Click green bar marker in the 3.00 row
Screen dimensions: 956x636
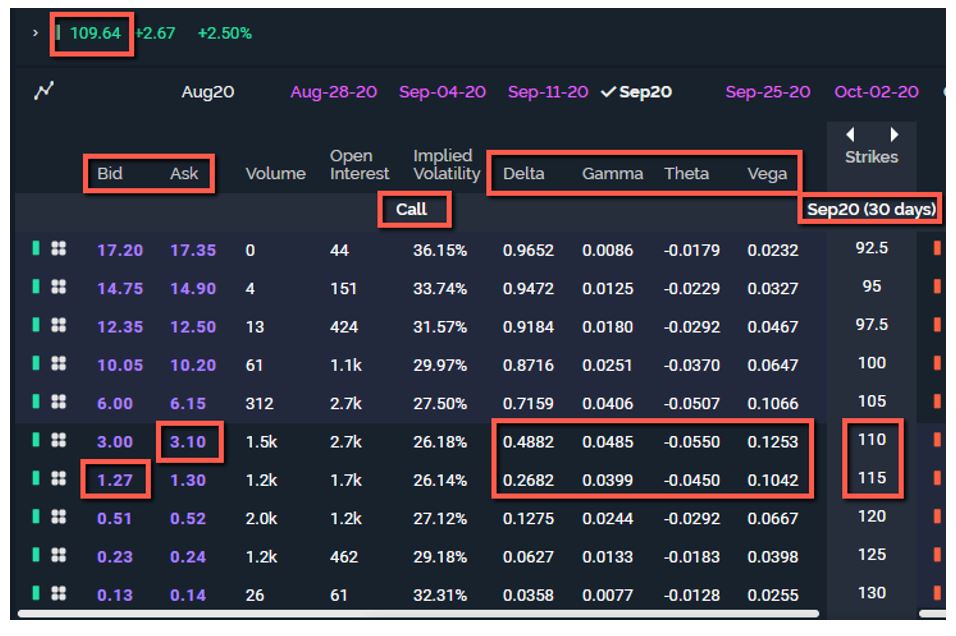click(x=36, y=440)
